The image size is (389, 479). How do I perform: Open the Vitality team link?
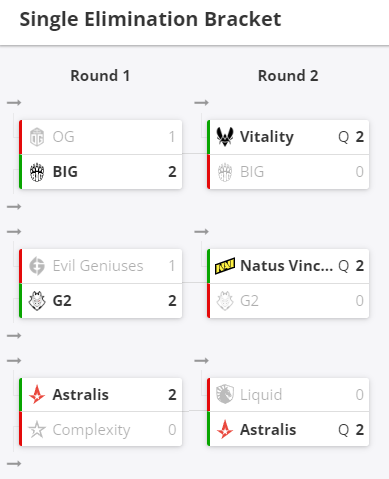pyautogui.click(x=267, y=137)
